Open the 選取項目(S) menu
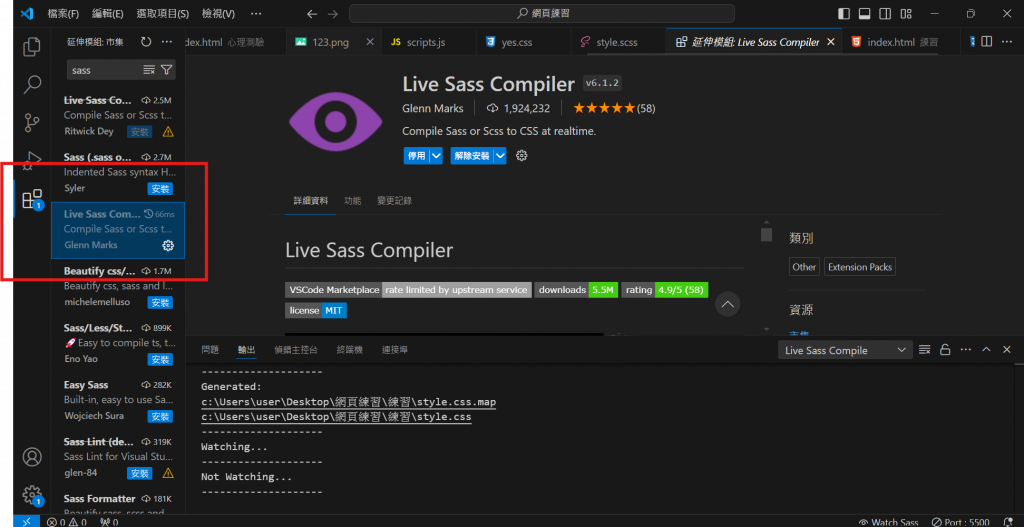 [x=163, y=14]
